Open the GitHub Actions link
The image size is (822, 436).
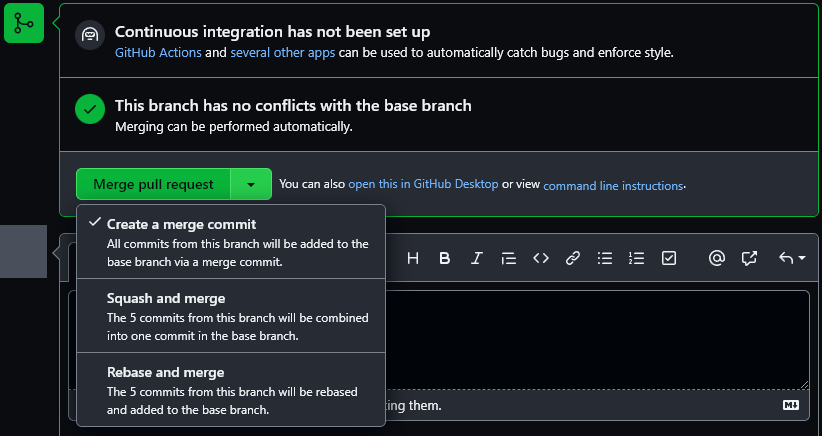(158, 52)
